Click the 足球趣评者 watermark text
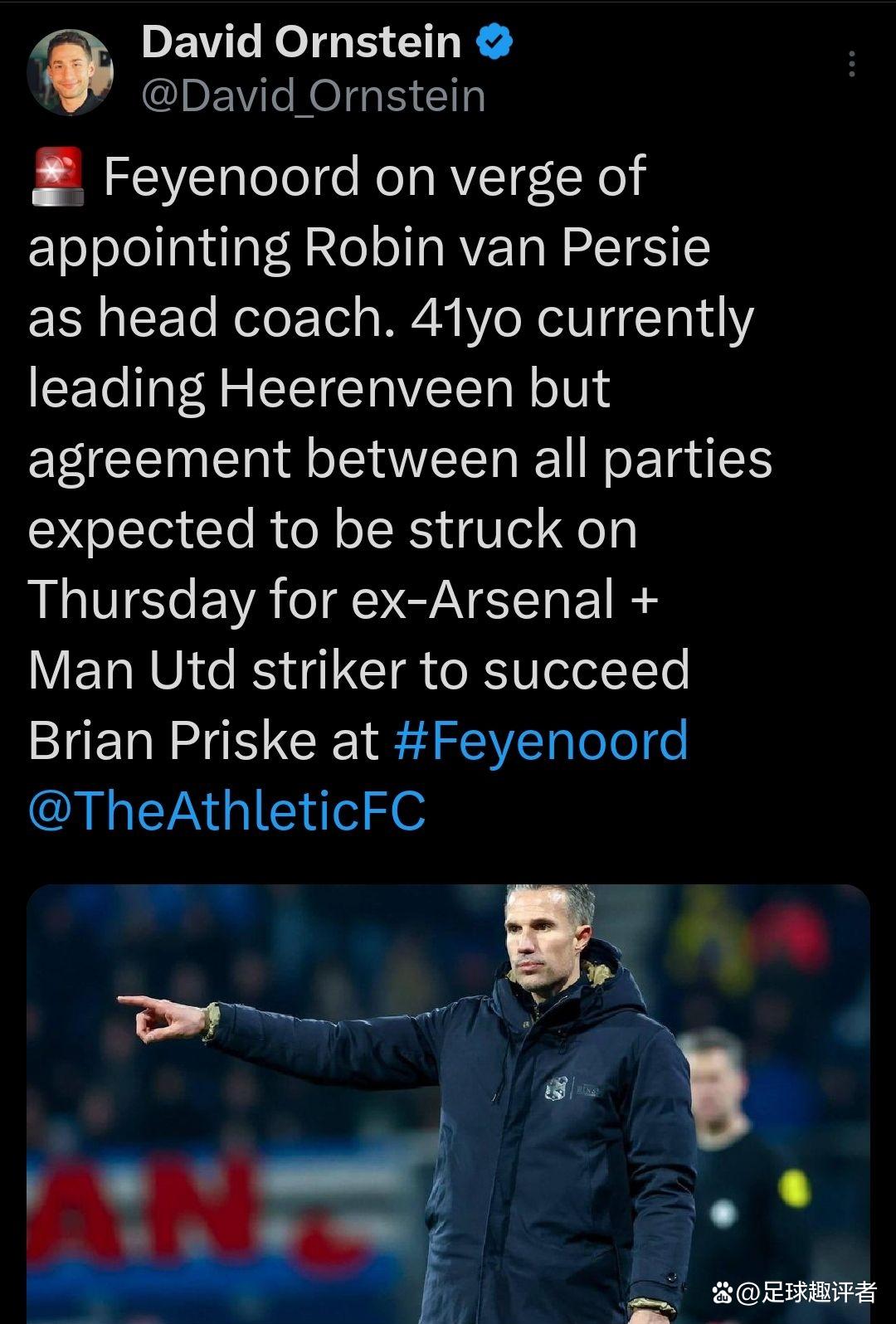This screenshot has height=1324, width=896. (820, 1292)
